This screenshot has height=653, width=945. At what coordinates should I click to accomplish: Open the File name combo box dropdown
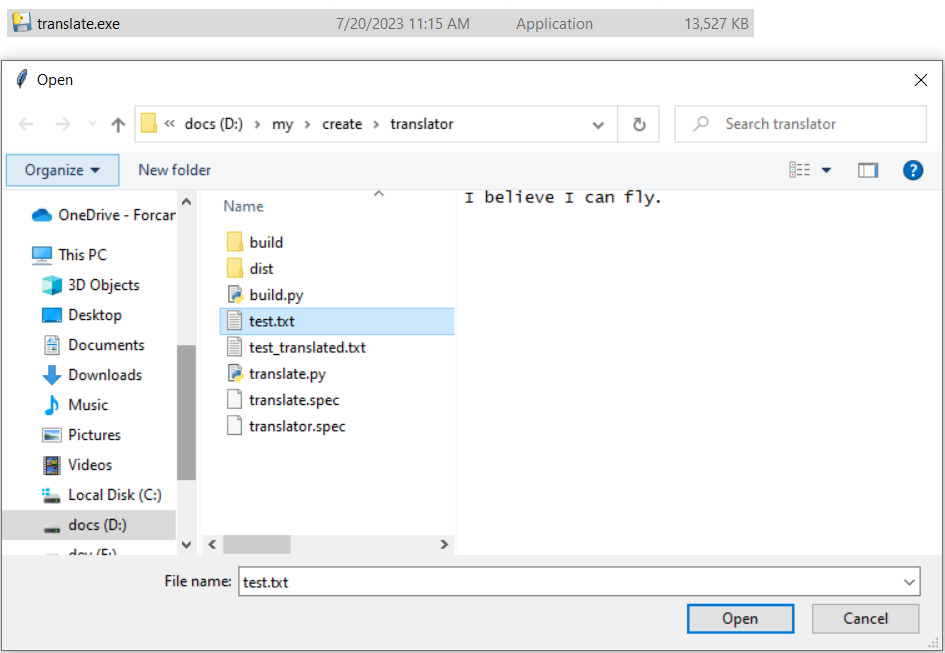pyautogui.click(x=908, y=581)
